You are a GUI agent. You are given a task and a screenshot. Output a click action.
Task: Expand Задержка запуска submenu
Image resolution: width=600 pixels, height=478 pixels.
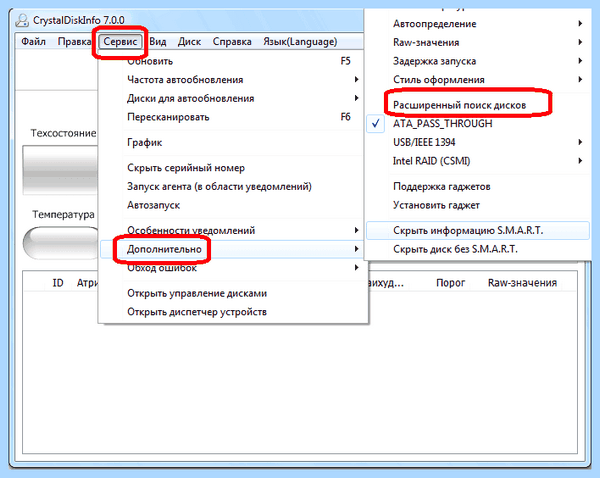pos(478,61)
